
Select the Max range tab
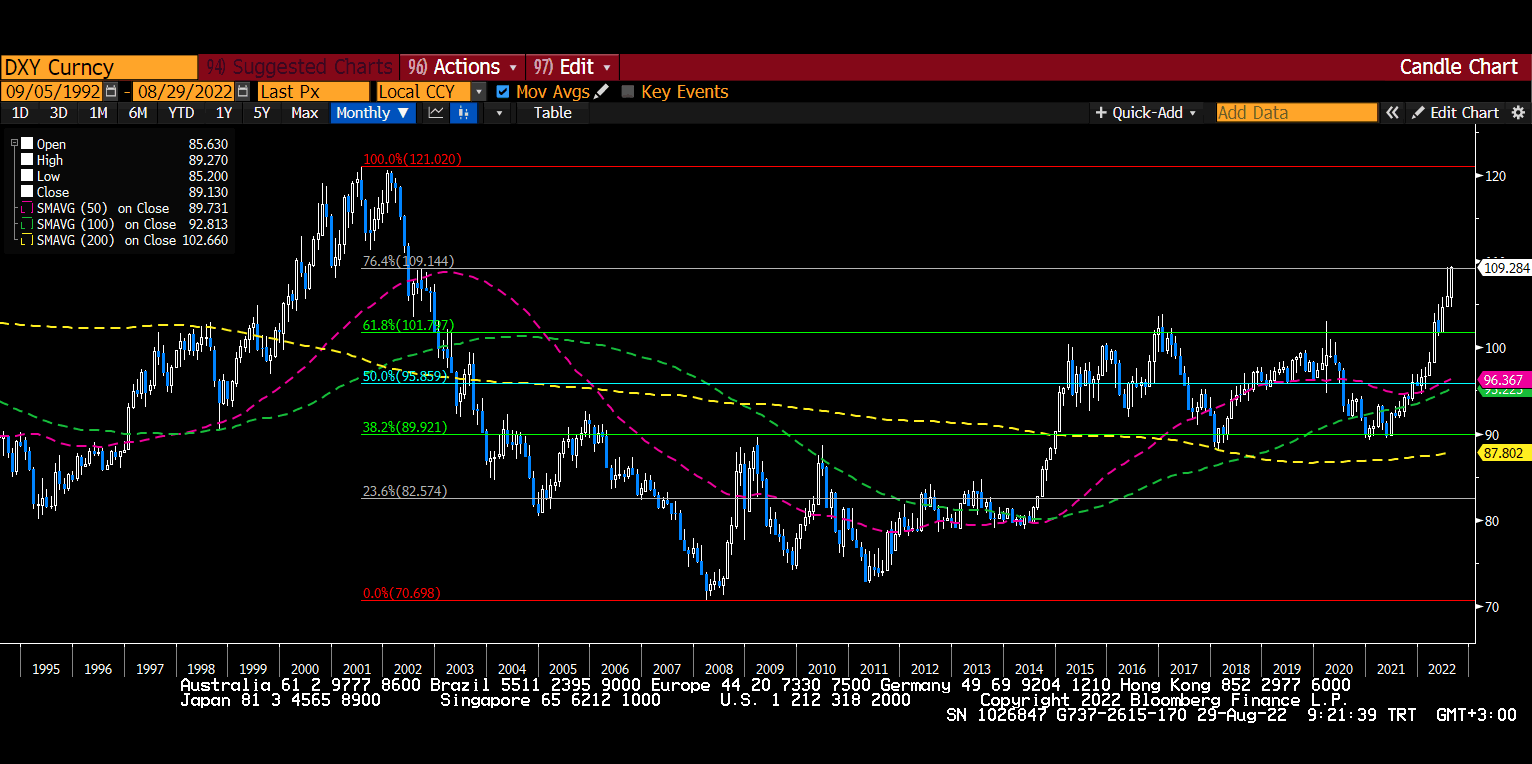point(304,113)
